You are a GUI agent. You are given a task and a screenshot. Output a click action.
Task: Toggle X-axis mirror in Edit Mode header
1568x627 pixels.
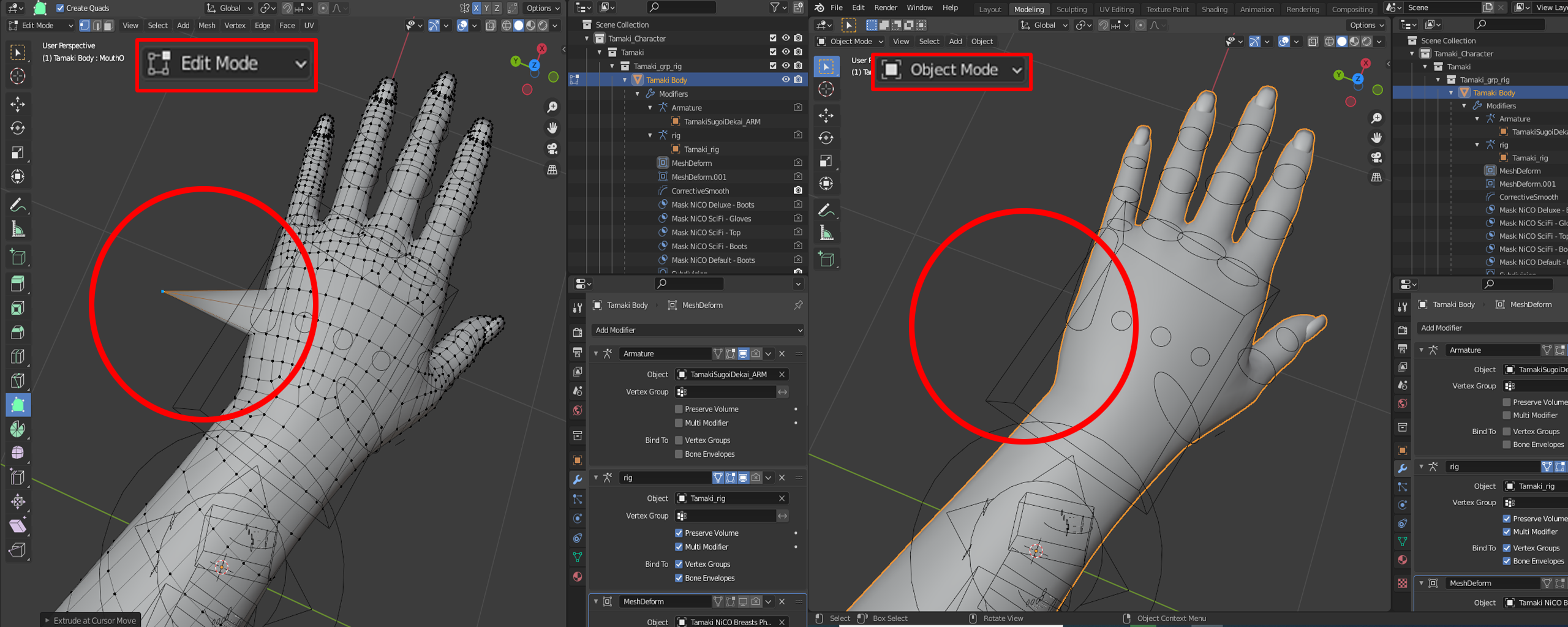click(476, 8)
